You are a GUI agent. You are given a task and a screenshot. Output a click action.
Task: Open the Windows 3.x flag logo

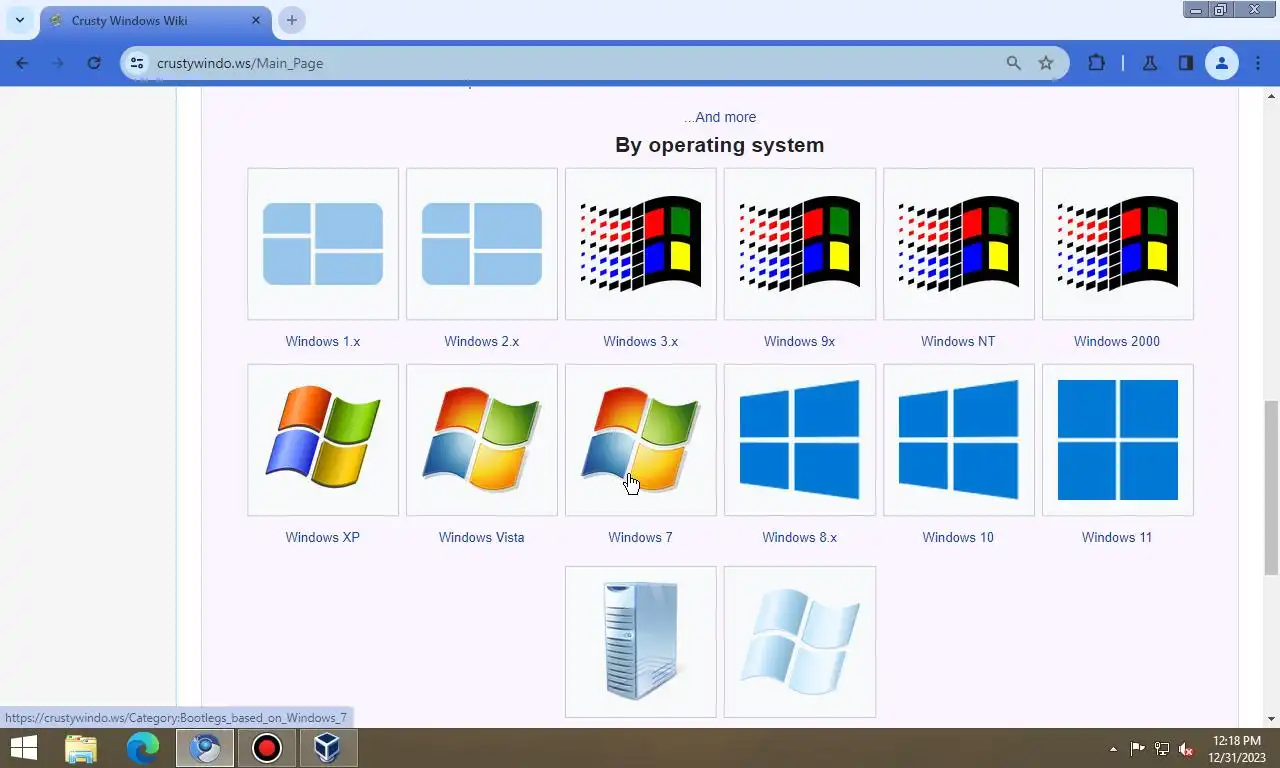(x=641, y=244)
